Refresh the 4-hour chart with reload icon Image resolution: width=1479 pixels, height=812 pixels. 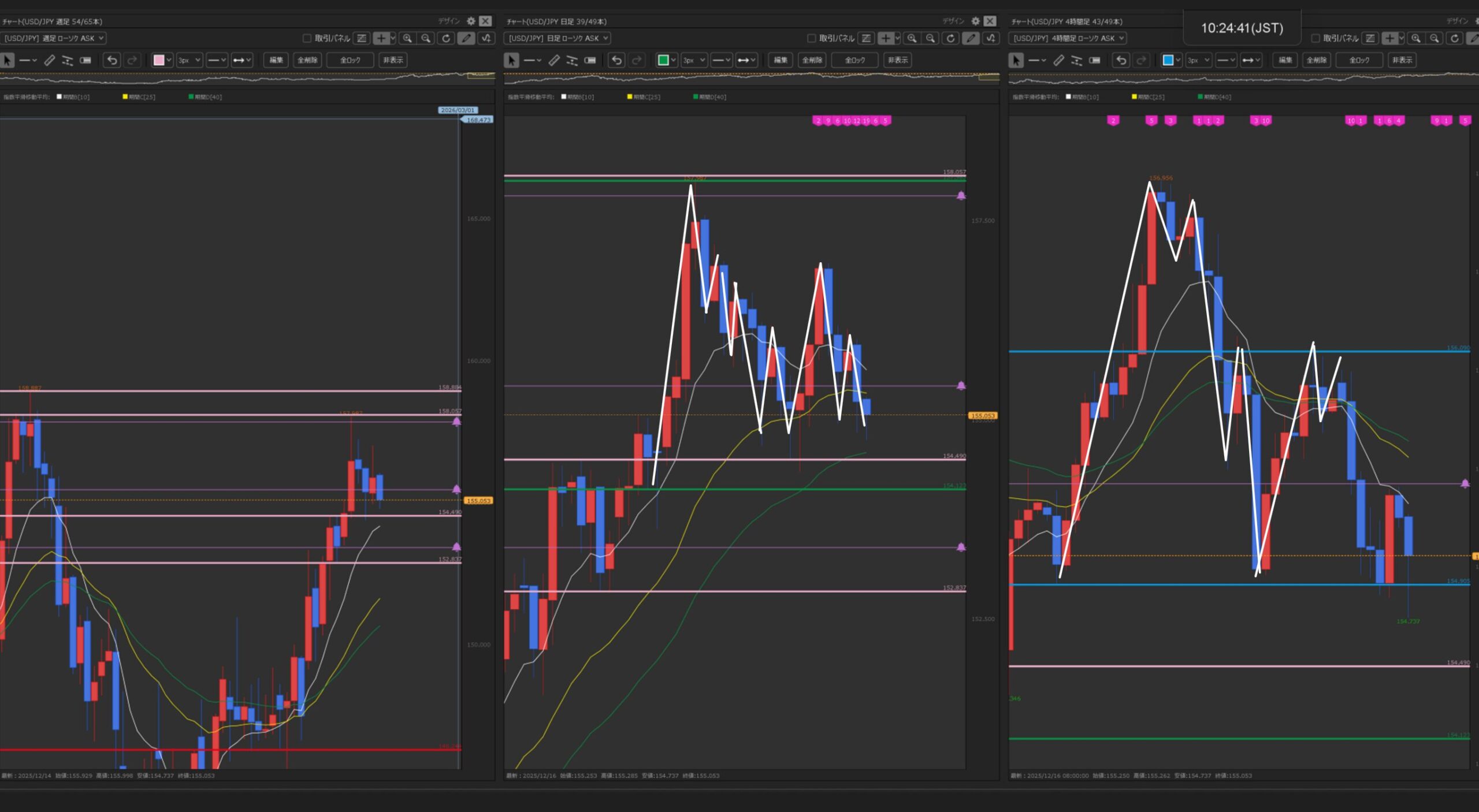1454,38
